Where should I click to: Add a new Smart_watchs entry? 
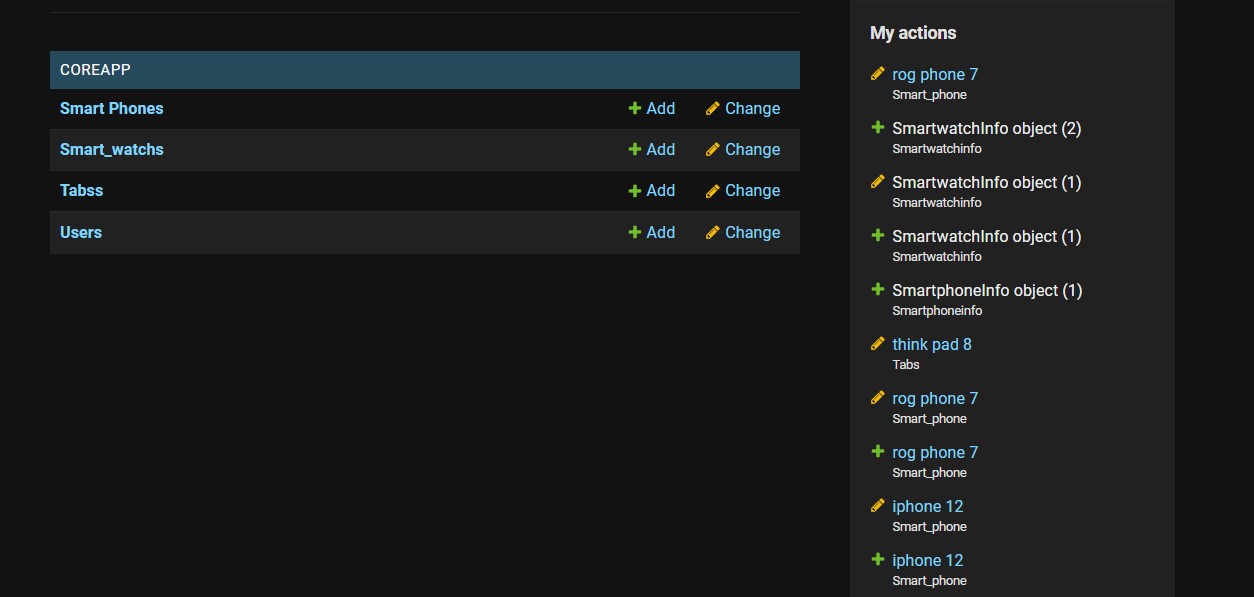tap(652, 149)
